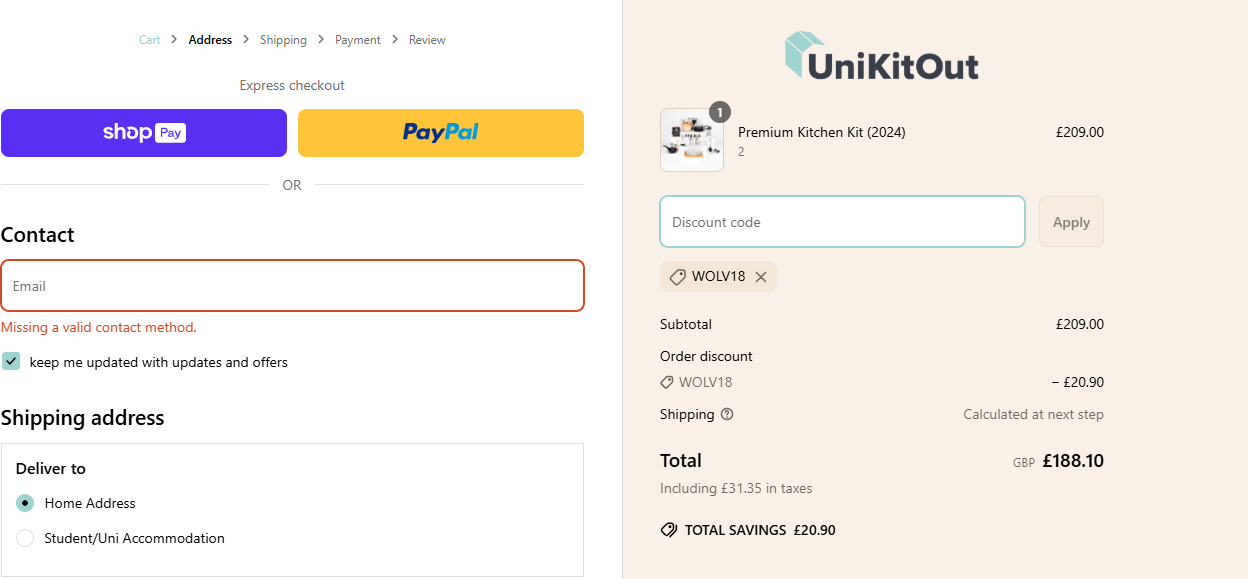The height and width of the screenshot is (579, 1248).
Task: Focus the Email contact field
Action: click(x=292, y=286)
